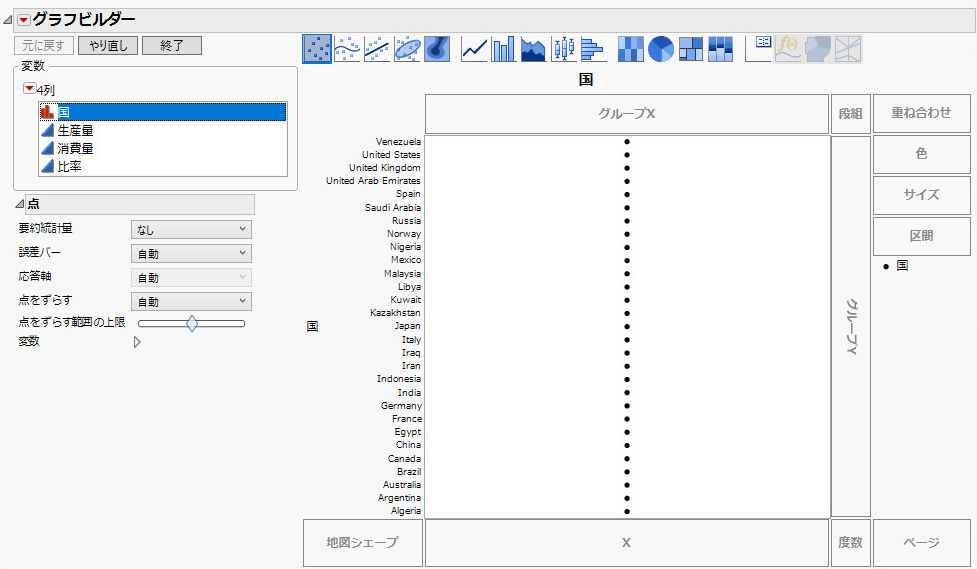Pick the Treemap element icon
This screenshot has height=569, width=977.
point(690,48)
